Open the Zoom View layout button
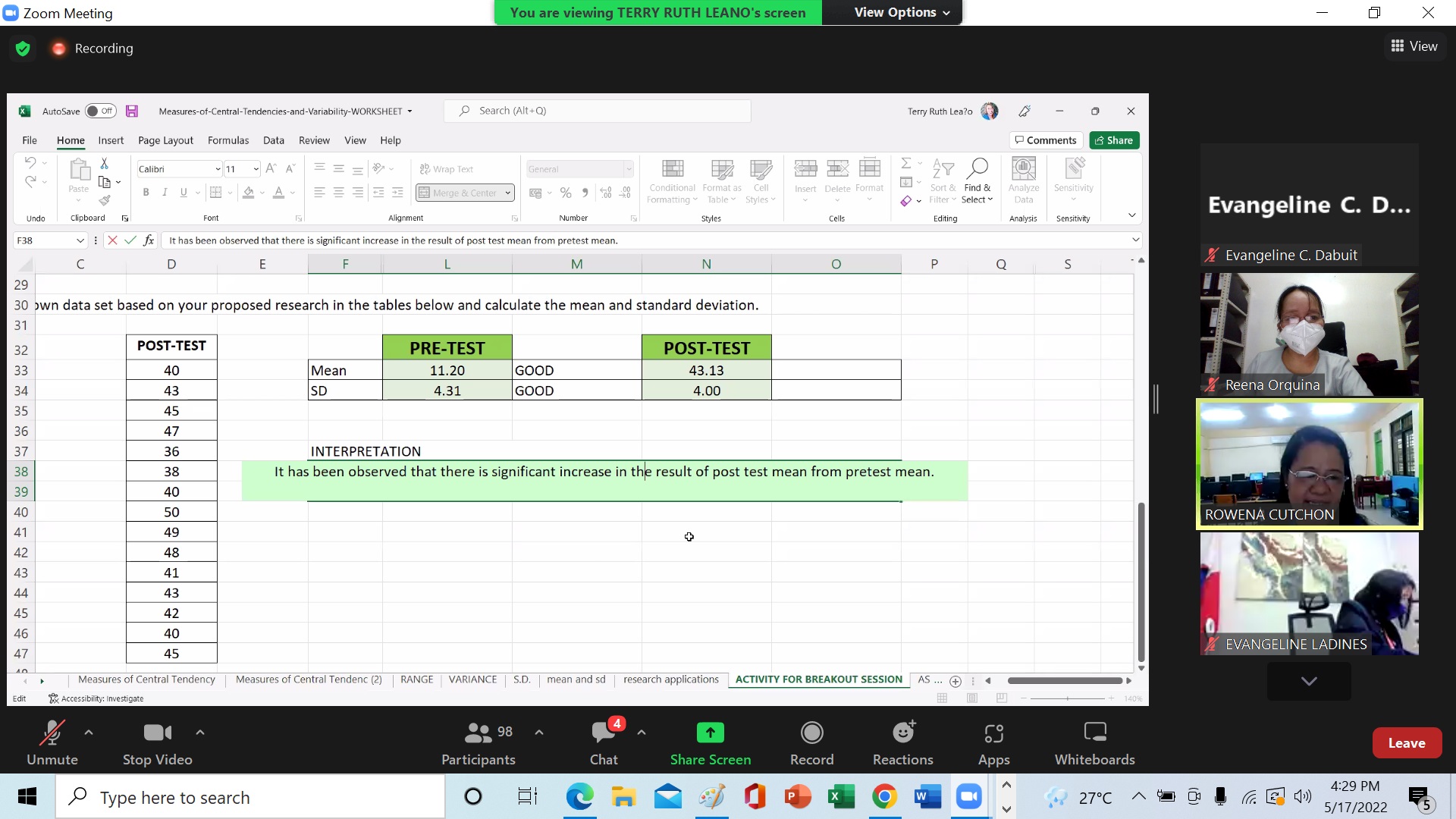Screen dimensions: 1456x819 (x=1414, y=46)
